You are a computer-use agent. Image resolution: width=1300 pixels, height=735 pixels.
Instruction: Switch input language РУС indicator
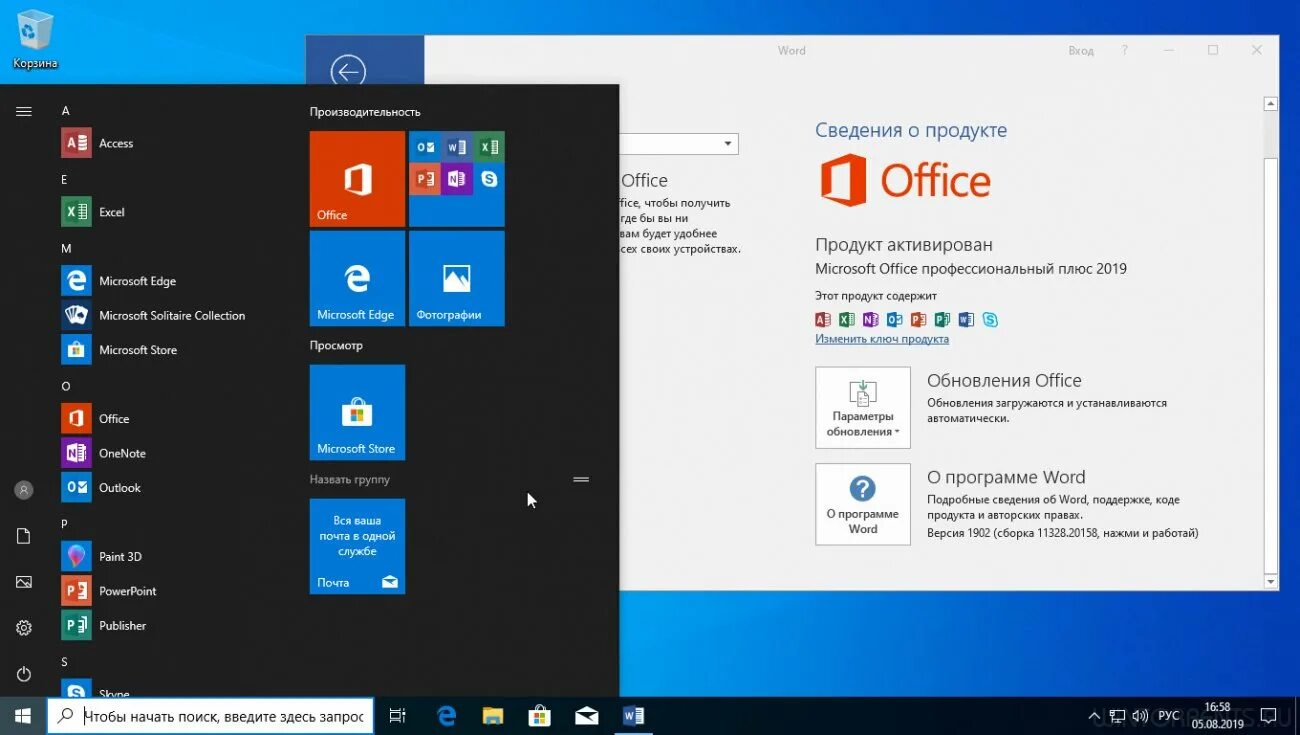(x=1169, y=716)
